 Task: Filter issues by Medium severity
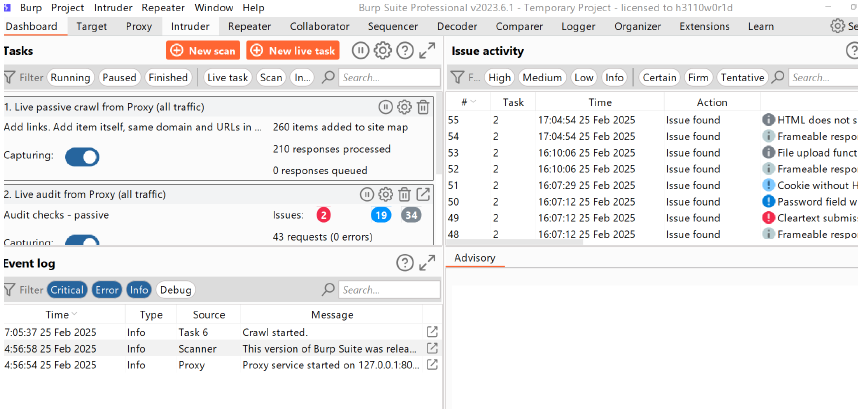click(542, 78)
